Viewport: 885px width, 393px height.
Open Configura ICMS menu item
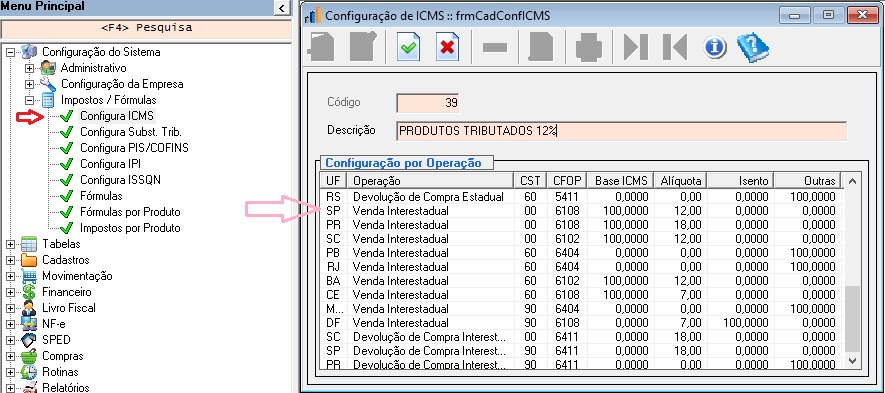pyautogui.click(x=117, y=116)
